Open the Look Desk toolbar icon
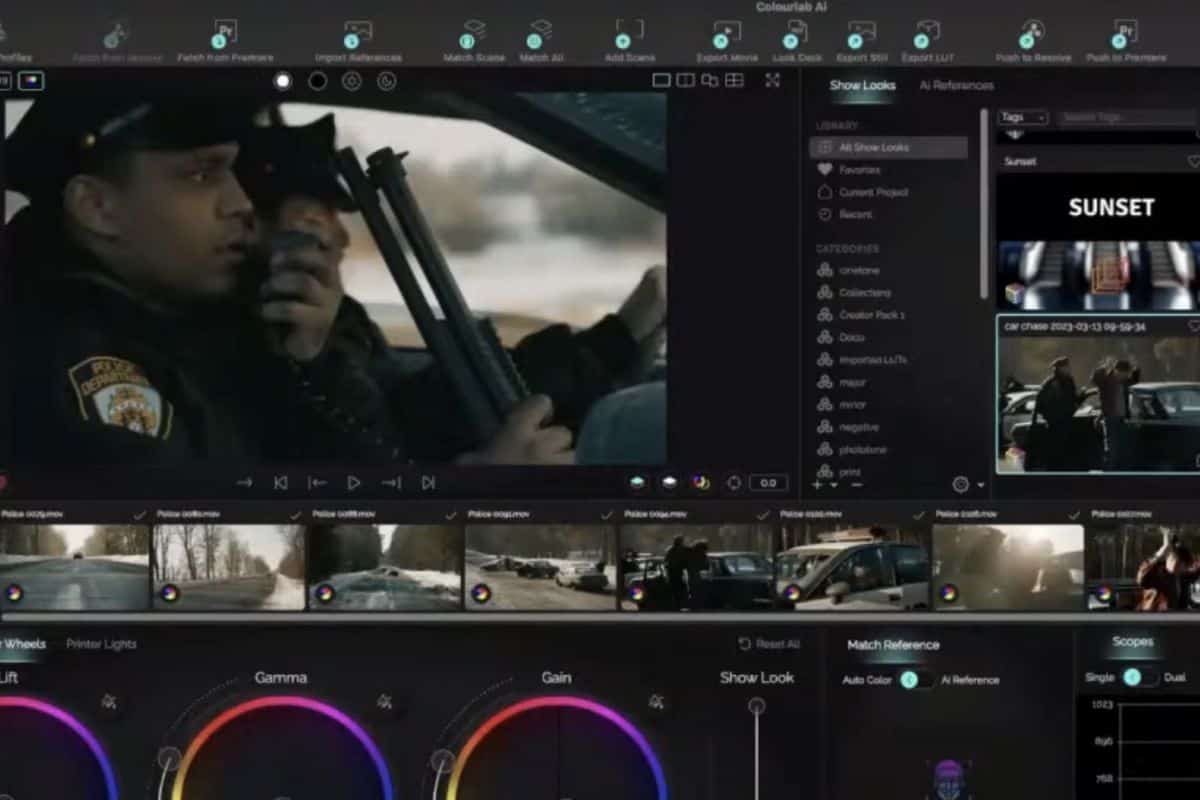The image size is (1200, 800). click(796, 35)
